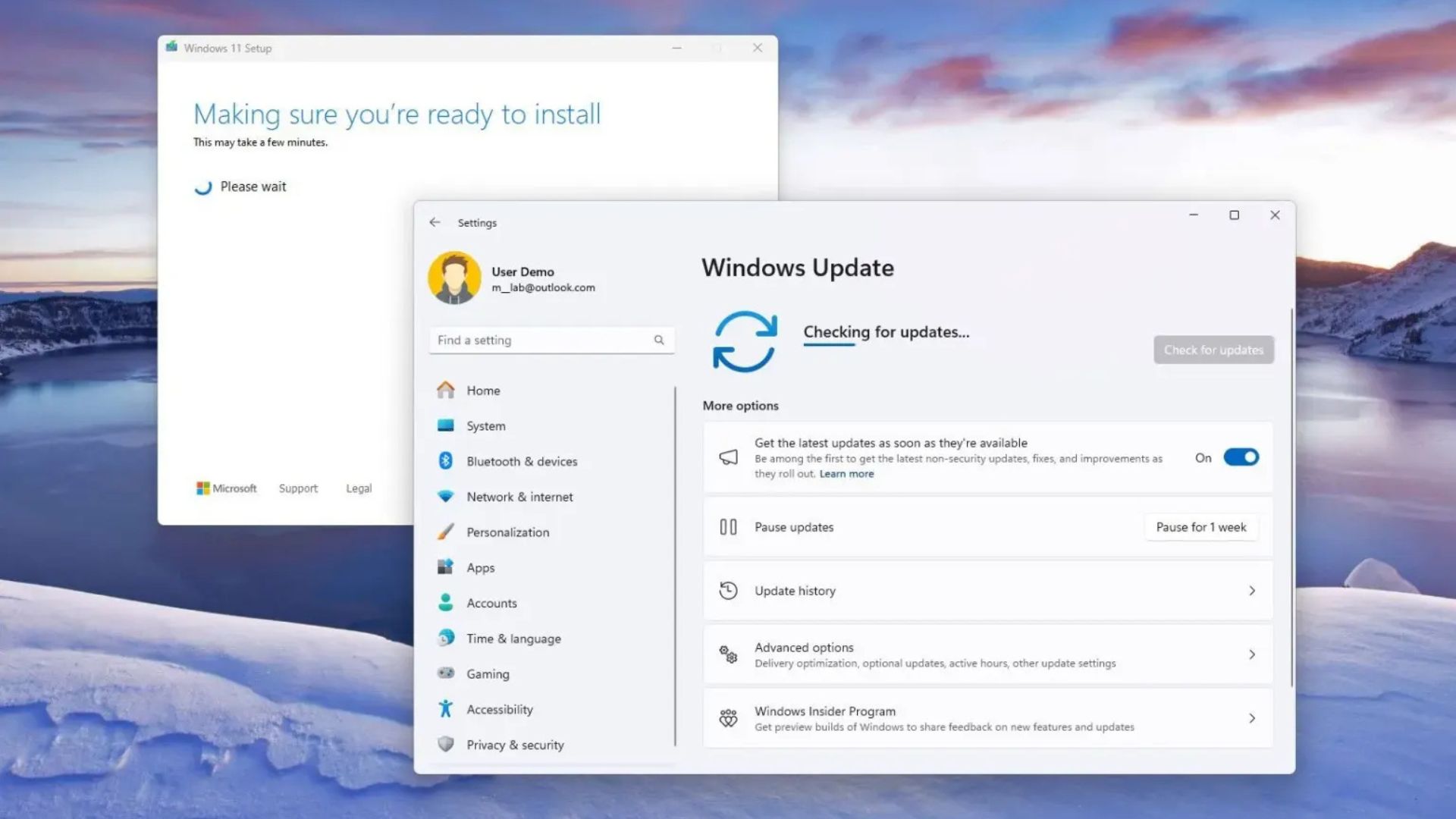
Task: Toggle off getting latest updates immediately
Action: click(1240, 457)
